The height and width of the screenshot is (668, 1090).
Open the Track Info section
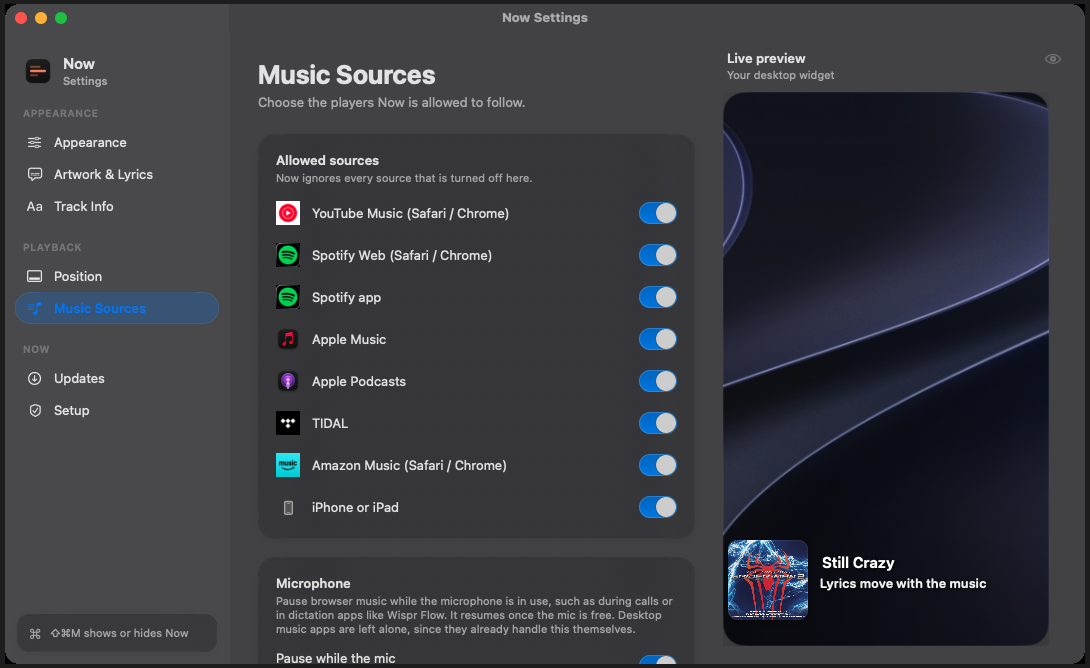tap(117, 206)
